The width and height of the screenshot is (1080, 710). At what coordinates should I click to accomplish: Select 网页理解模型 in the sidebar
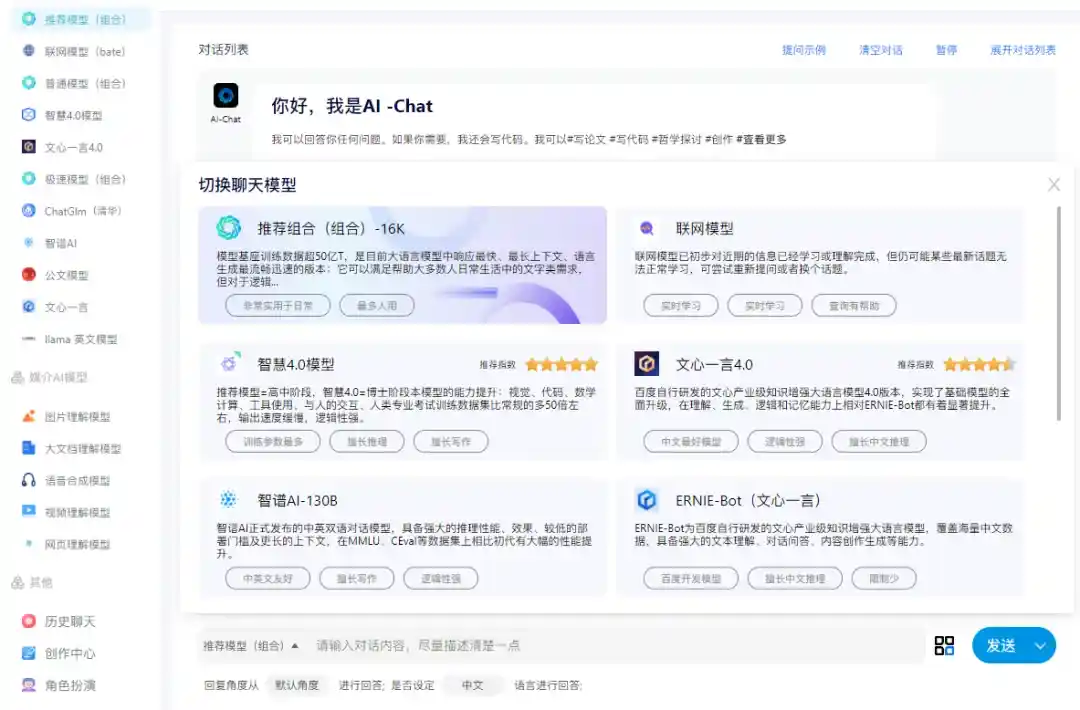[77, 544]
